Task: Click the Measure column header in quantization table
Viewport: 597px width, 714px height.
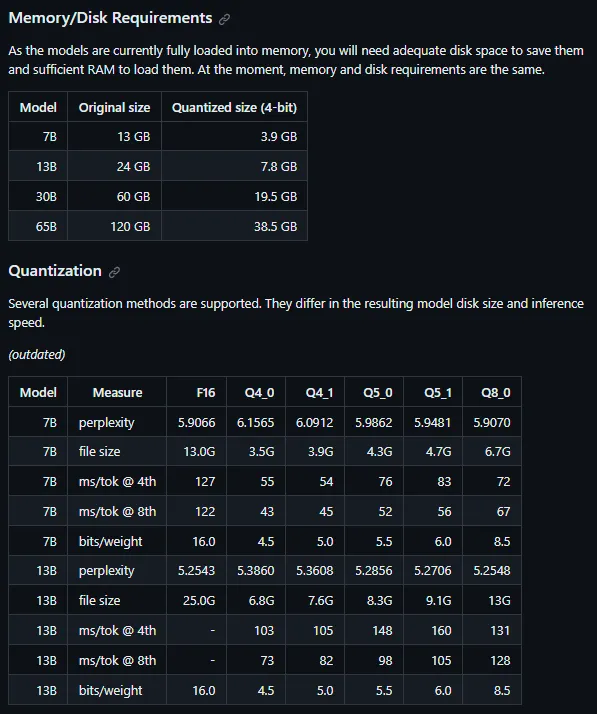Action: [117, 392]
